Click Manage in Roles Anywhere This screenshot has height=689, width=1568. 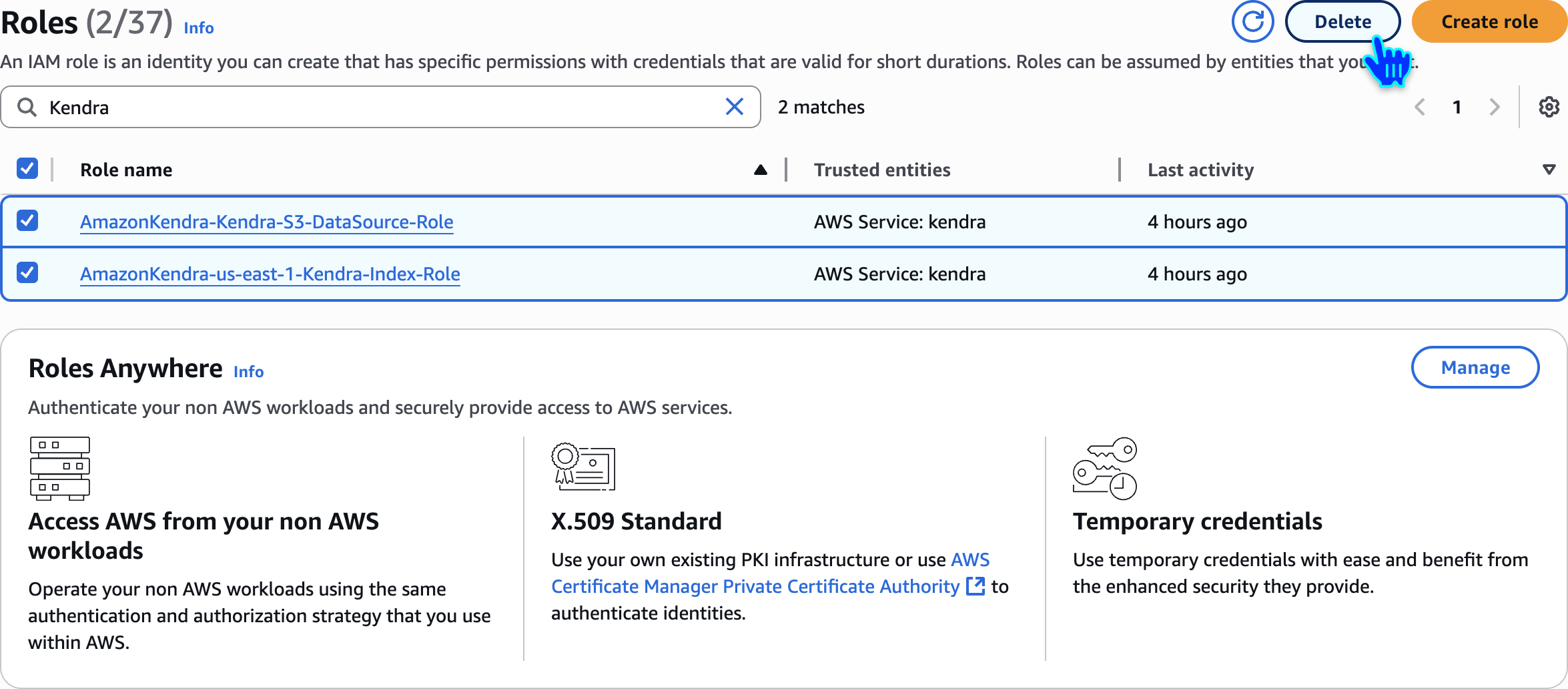(1475, 367)
